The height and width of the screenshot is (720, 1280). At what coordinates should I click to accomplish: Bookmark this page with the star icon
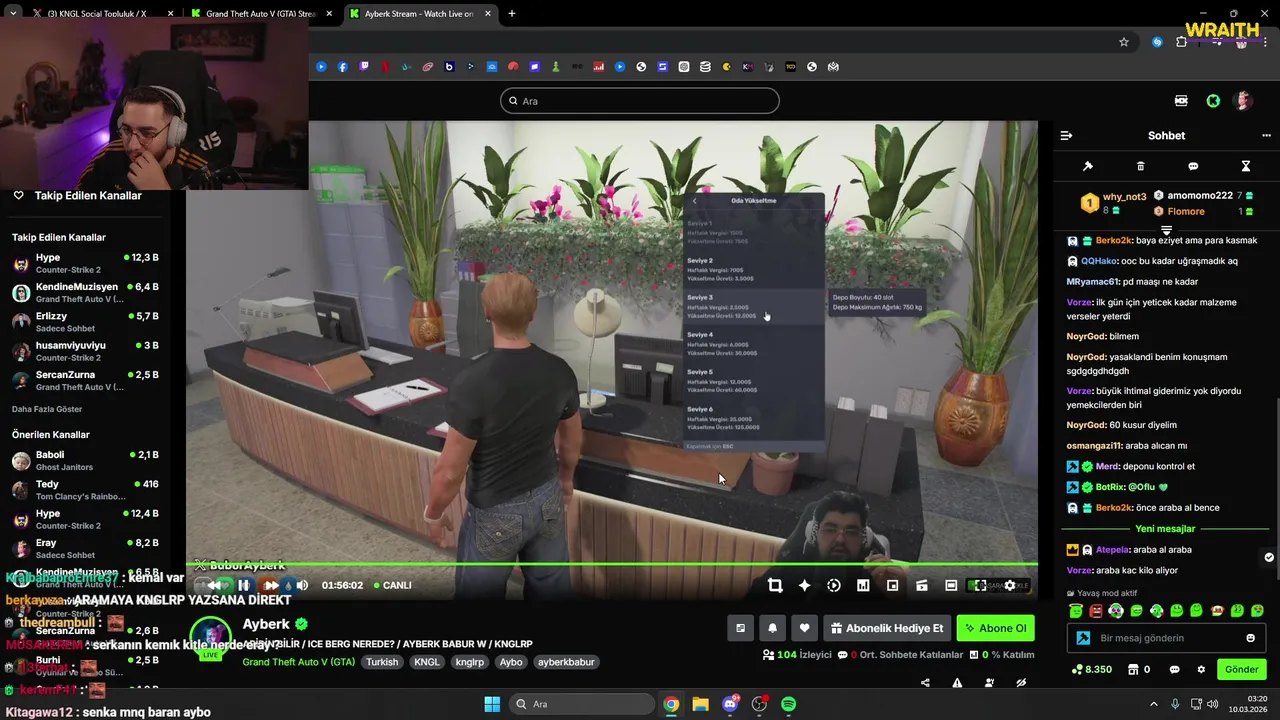[x=1124, y=42]
